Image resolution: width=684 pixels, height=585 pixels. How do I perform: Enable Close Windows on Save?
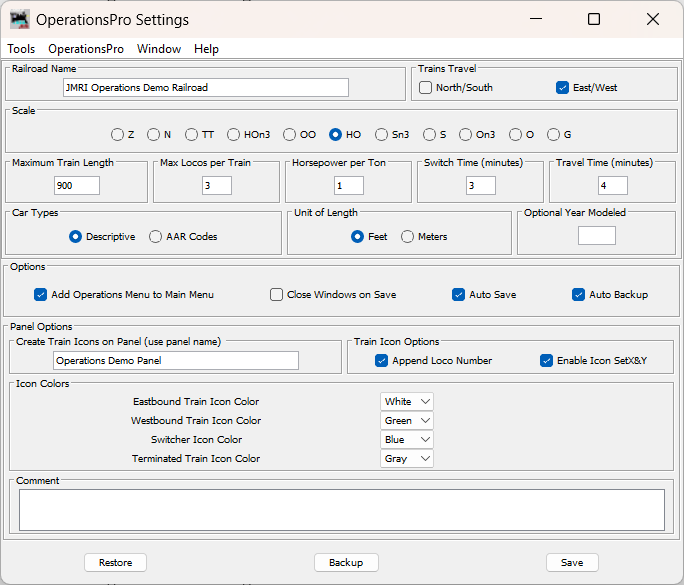point(276,294)
